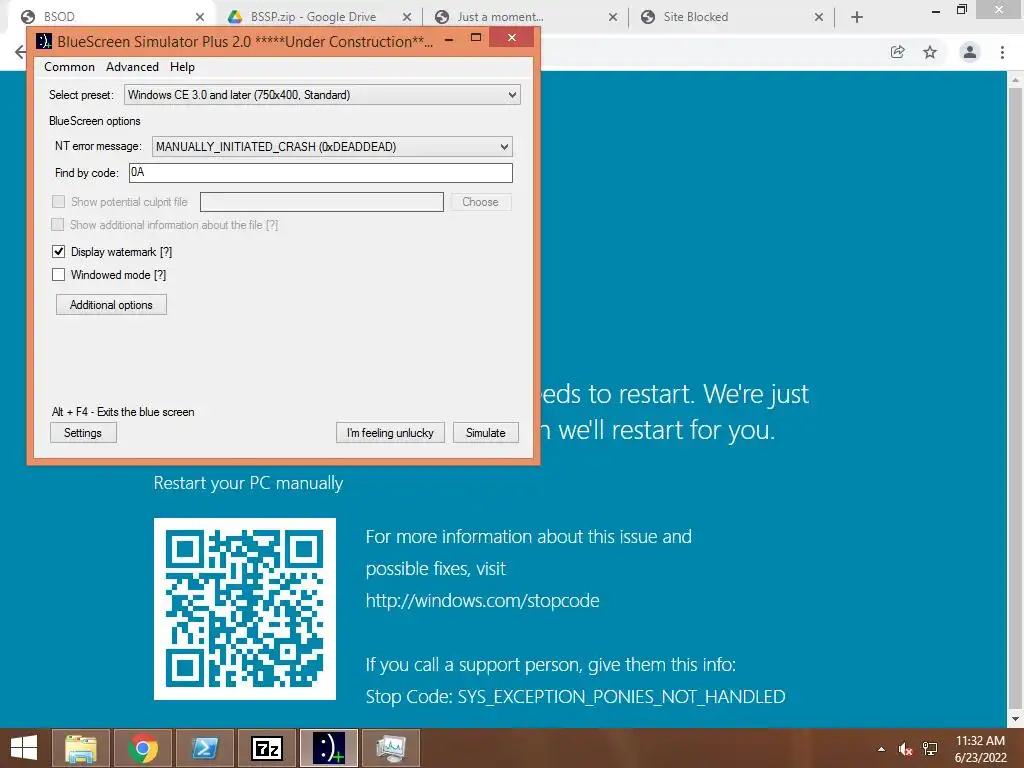Click the culprit file text field
The height and width of the screenshot is (768, 1024).
point(321,202)
